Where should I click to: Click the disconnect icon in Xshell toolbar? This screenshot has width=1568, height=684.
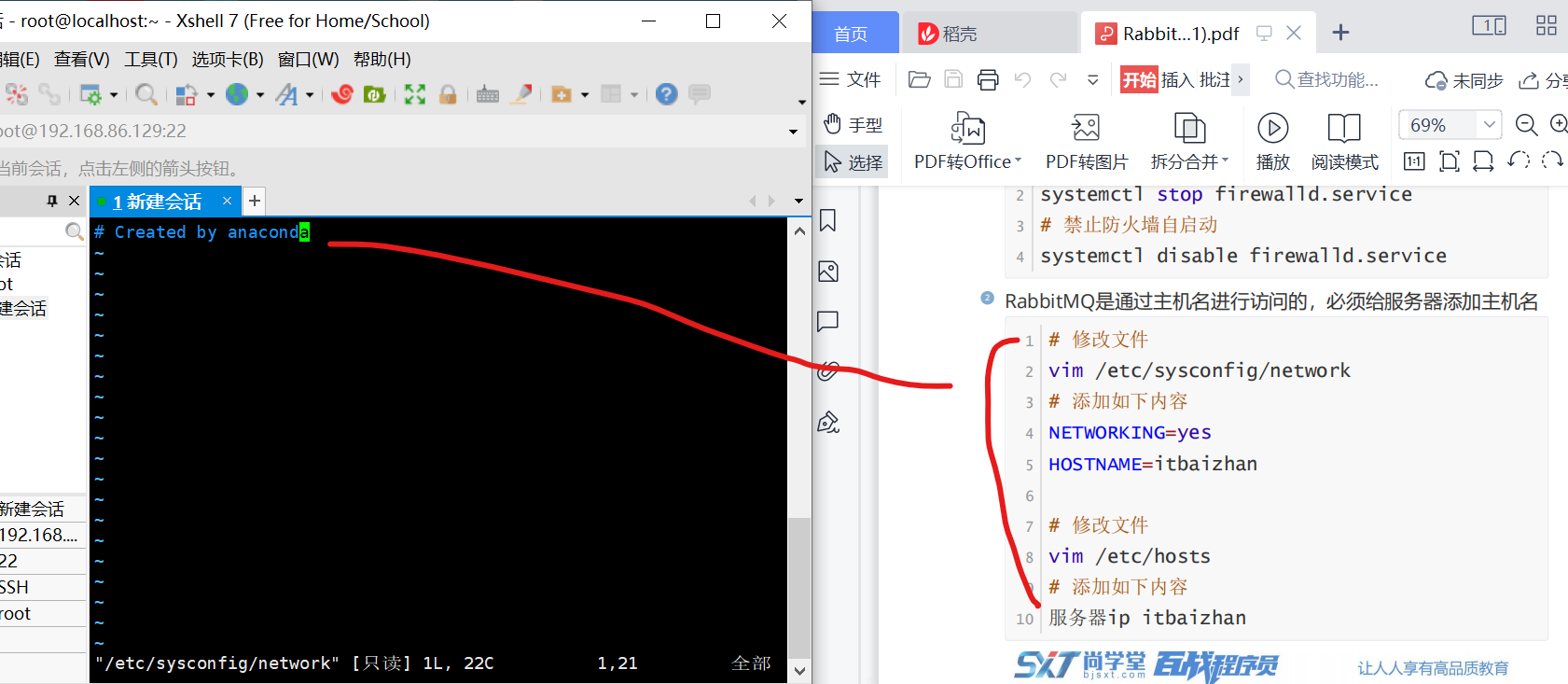click(x=17, y=94)
